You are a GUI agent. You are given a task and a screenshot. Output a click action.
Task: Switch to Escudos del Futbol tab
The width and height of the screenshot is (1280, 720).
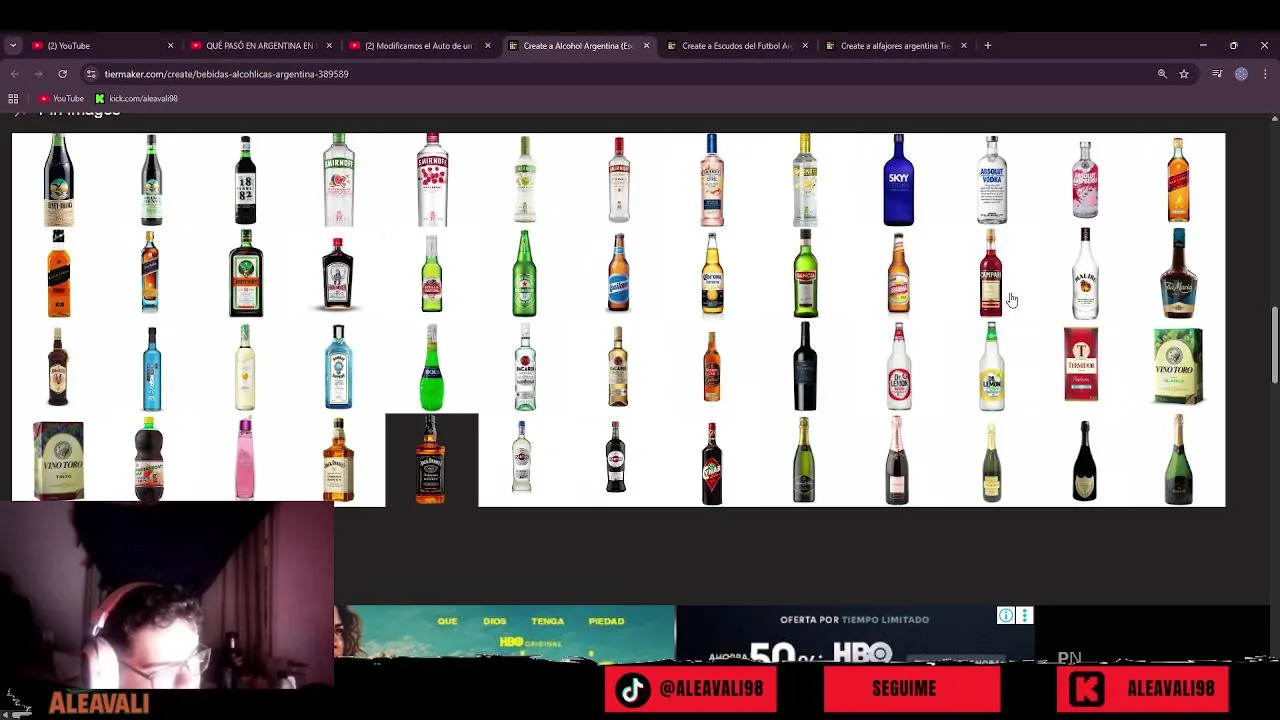(x=736, y=45)
